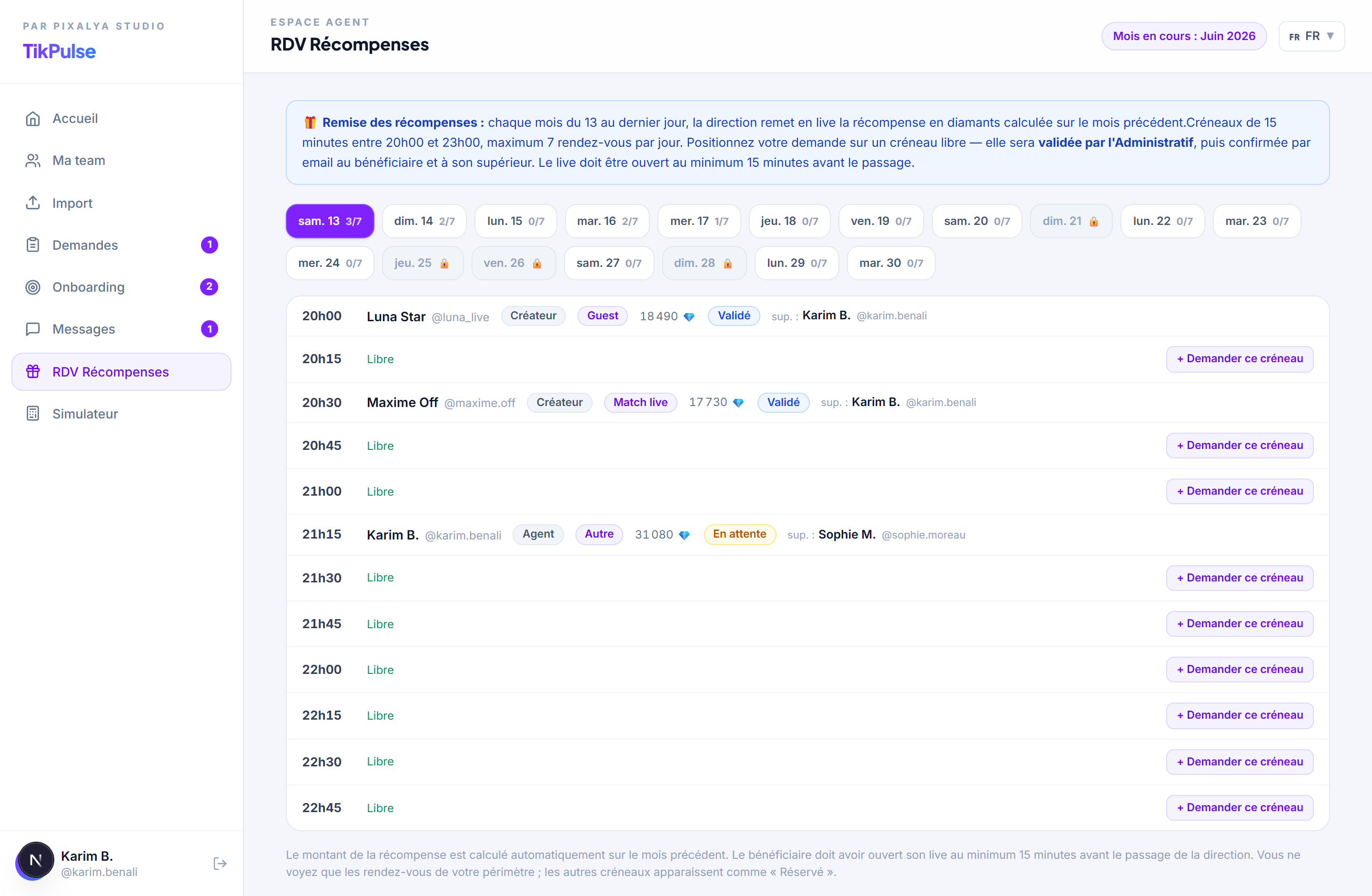Switch to the ven. 19 day tab
Screen dimensions: 1372x896
pyautogui.click(x=881, y=222)
